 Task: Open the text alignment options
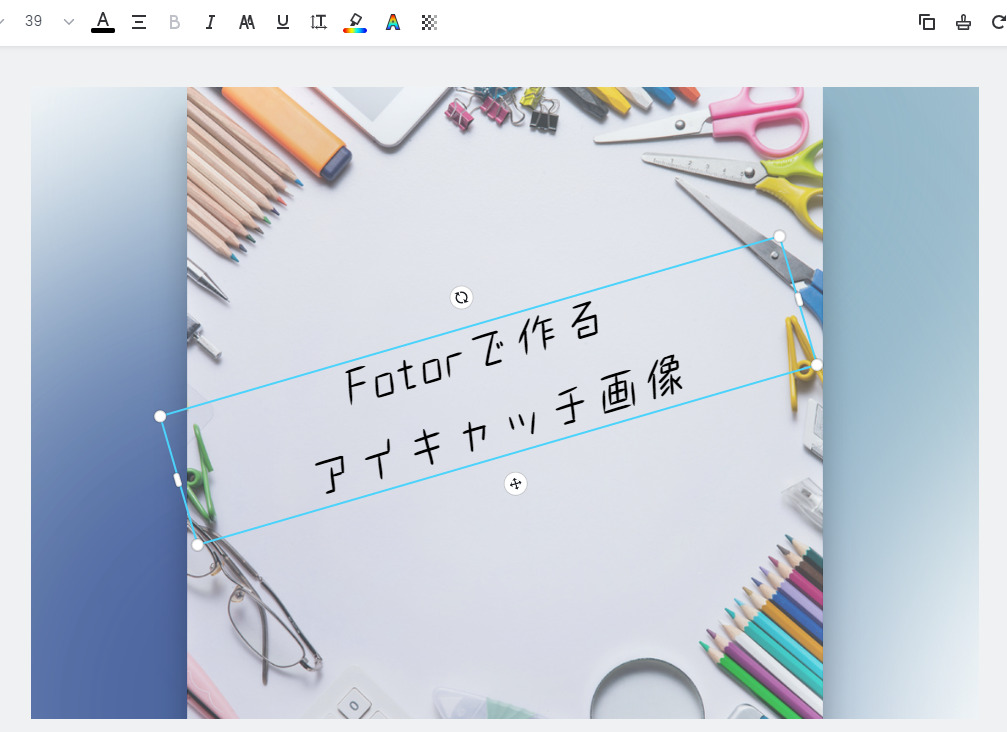[139, 22]
